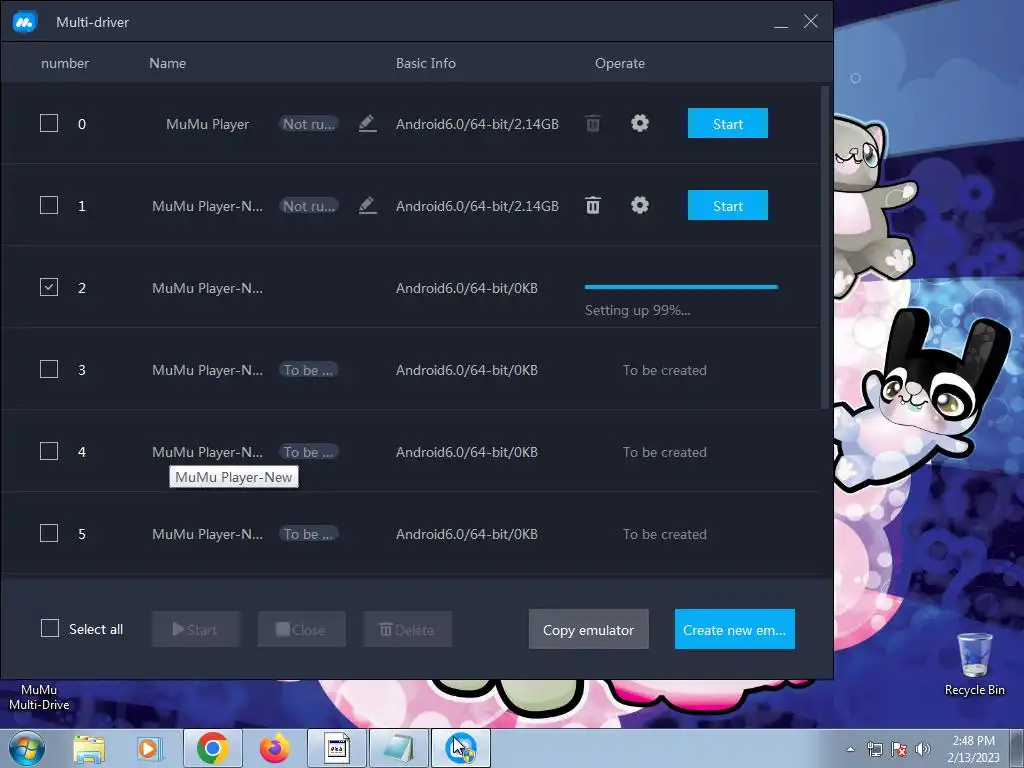Open Recycle Bin on the desktop

[974, 664]
